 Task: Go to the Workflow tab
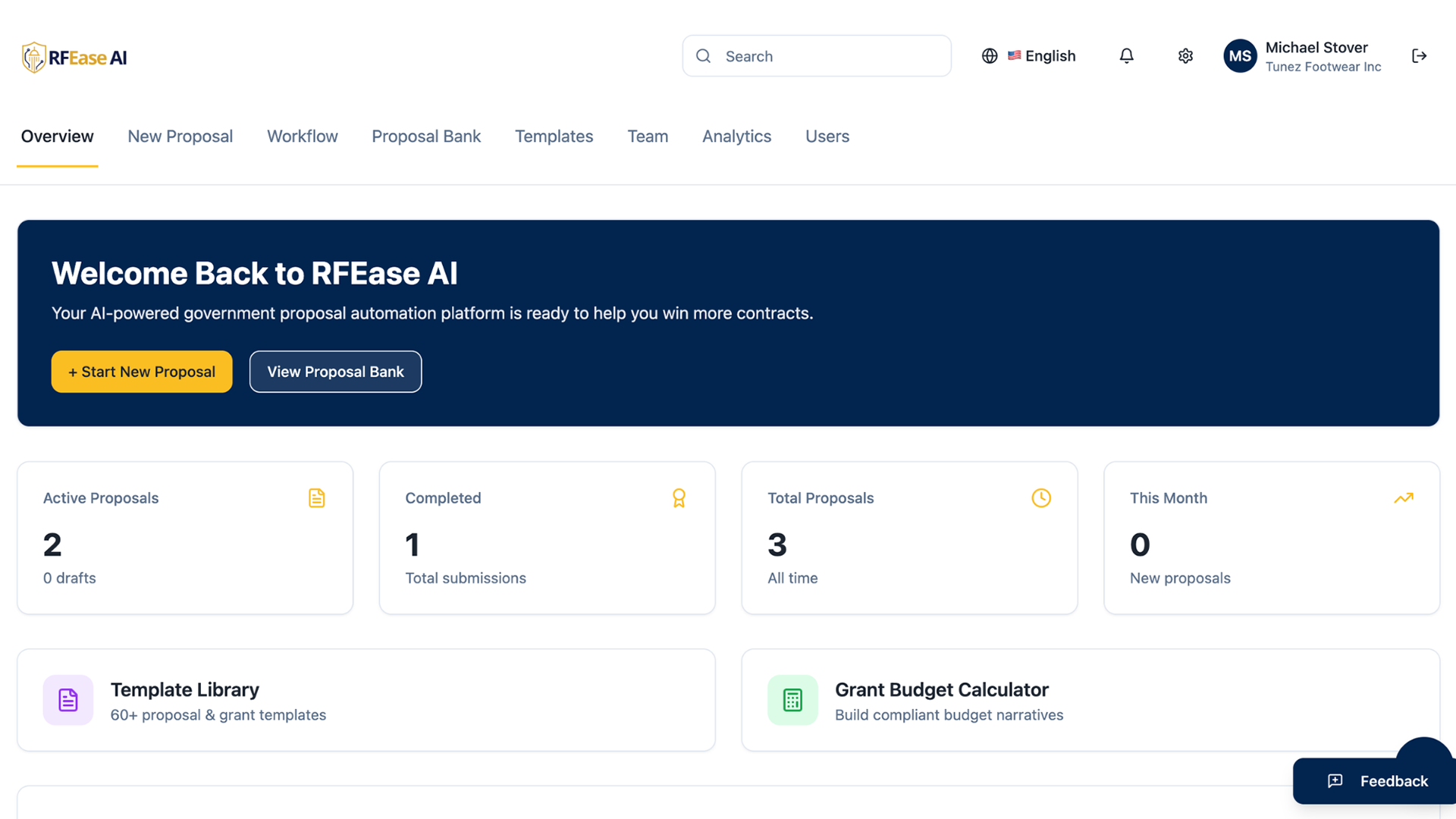click(303, 136)
